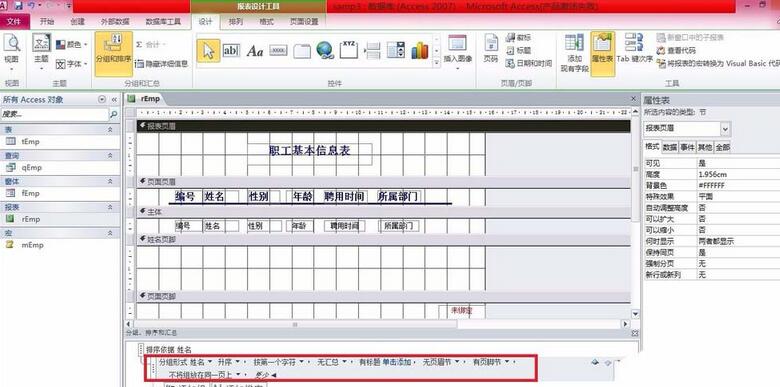This screenshot has width=780, height=387.
Task: Choose the Insert Page Break control
Action: [373, 51]
